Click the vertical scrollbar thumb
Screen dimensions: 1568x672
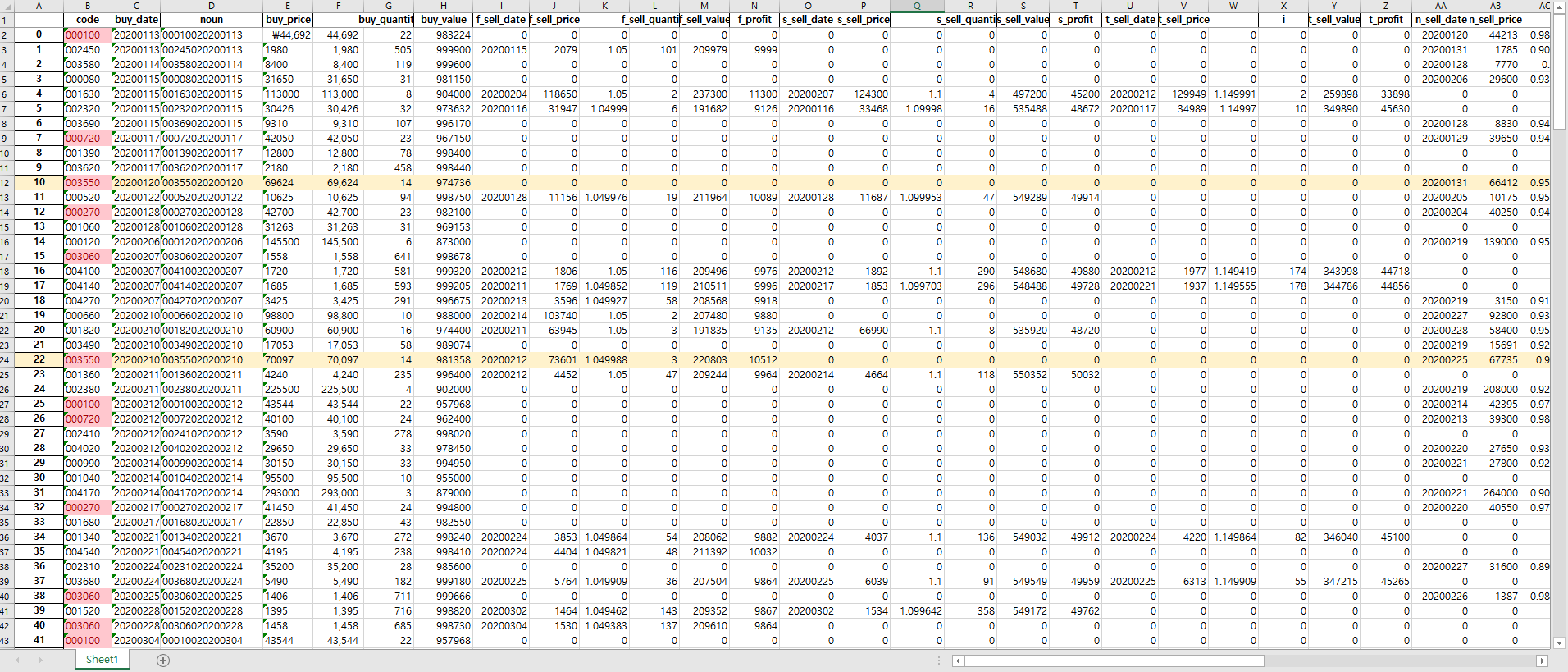[x=1560, y=71]
